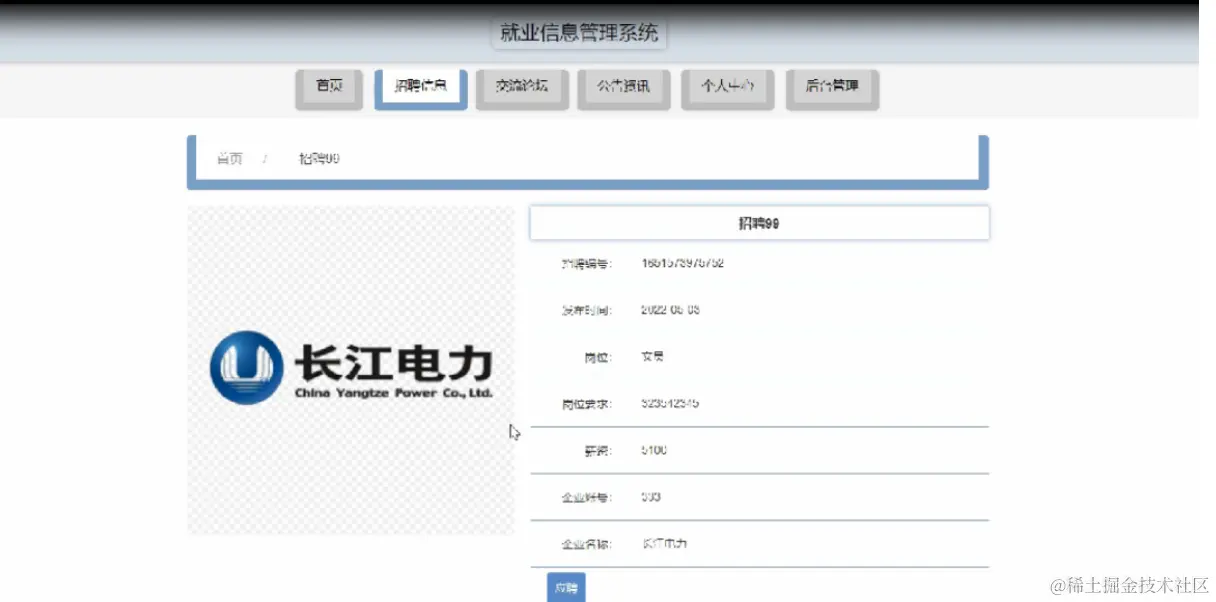Click the 招聘编号 field label
The image size is (1216, 602).
[x=586, y=264]
